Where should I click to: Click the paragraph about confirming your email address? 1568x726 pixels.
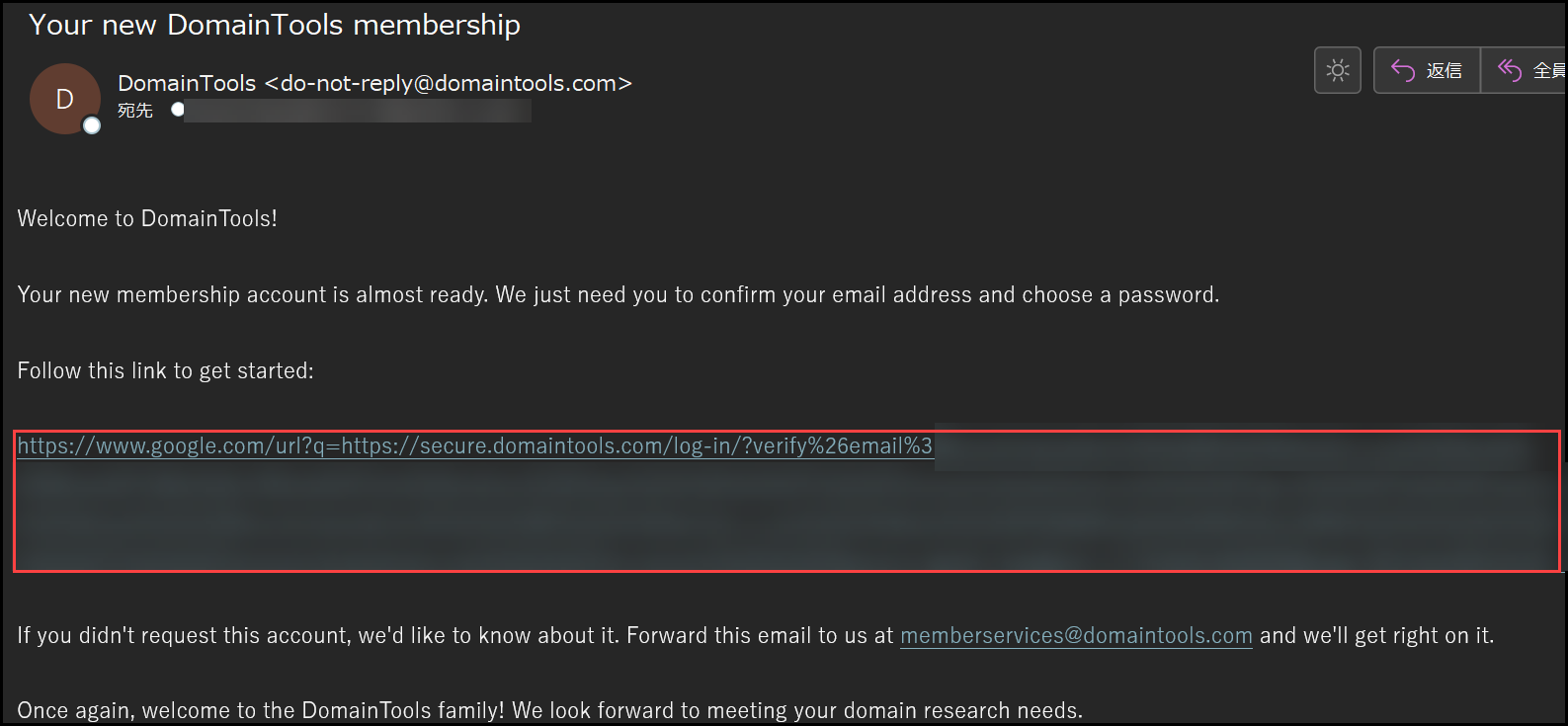click(618, 295)
